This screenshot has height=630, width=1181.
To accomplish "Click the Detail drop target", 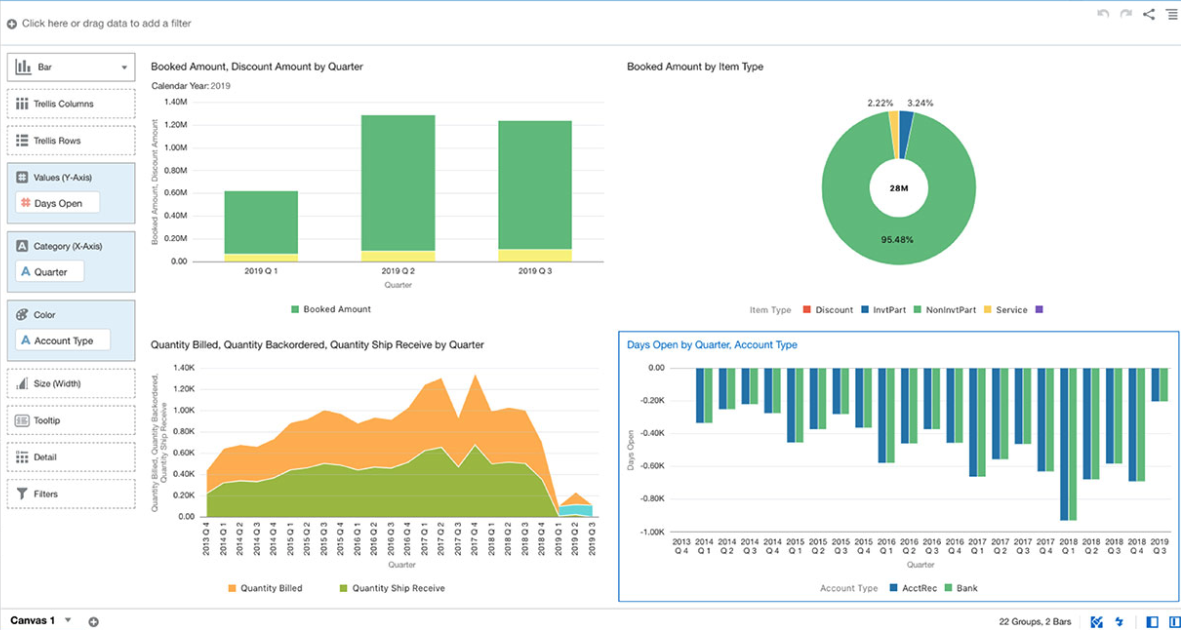I will (71, 457).
